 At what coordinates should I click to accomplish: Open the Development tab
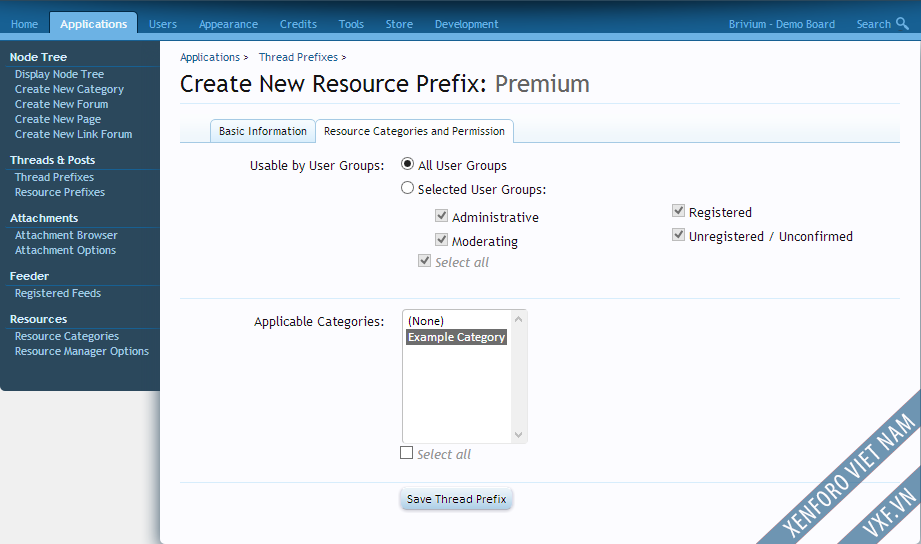click(466, 24)
